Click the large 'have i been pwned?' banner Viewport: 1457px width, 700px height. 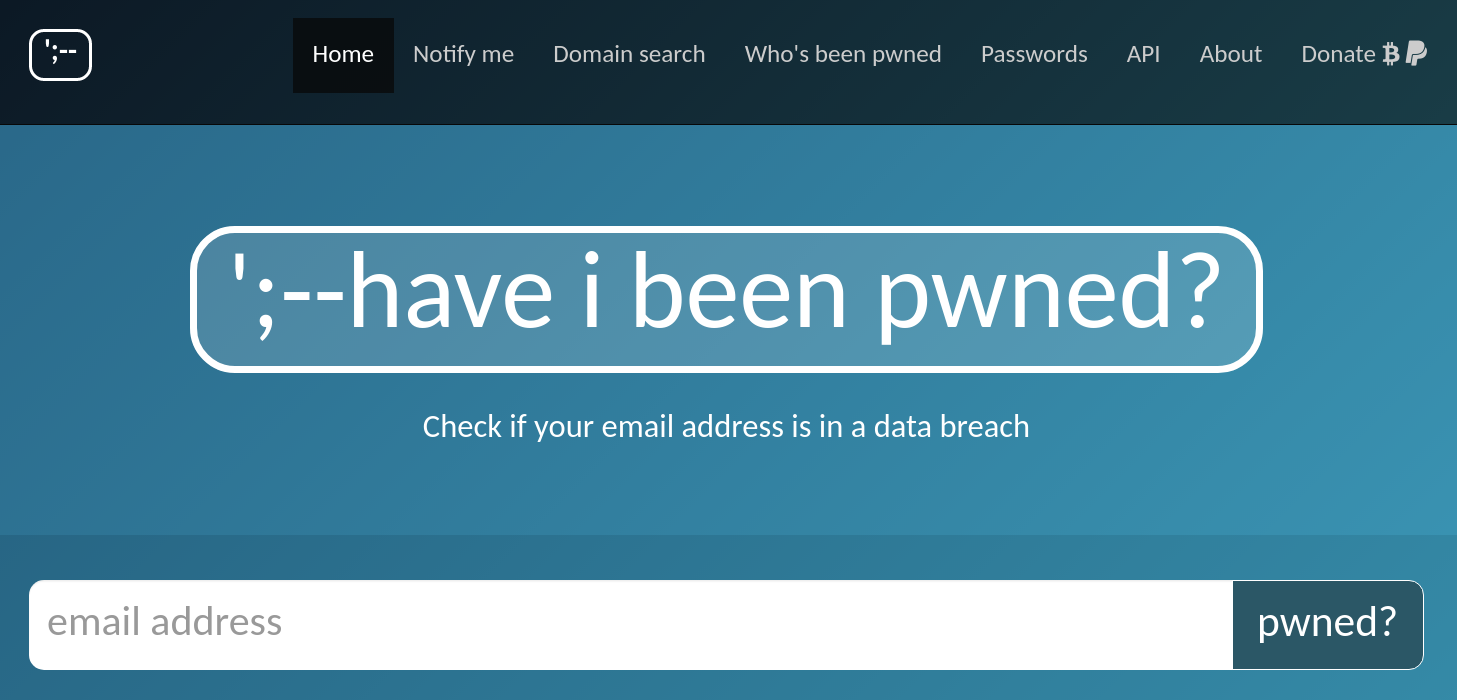coord(726,299)
